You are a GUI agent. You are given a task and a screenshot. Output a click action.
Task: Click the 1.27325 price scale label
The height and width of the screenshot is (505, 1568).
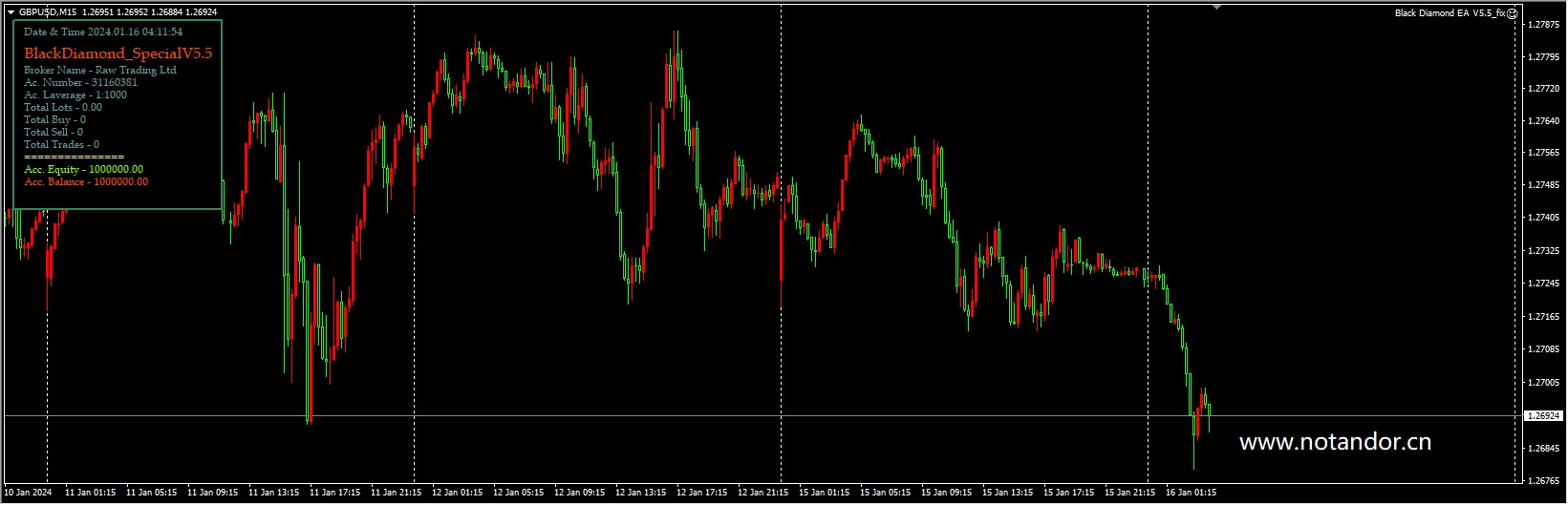1544,251
